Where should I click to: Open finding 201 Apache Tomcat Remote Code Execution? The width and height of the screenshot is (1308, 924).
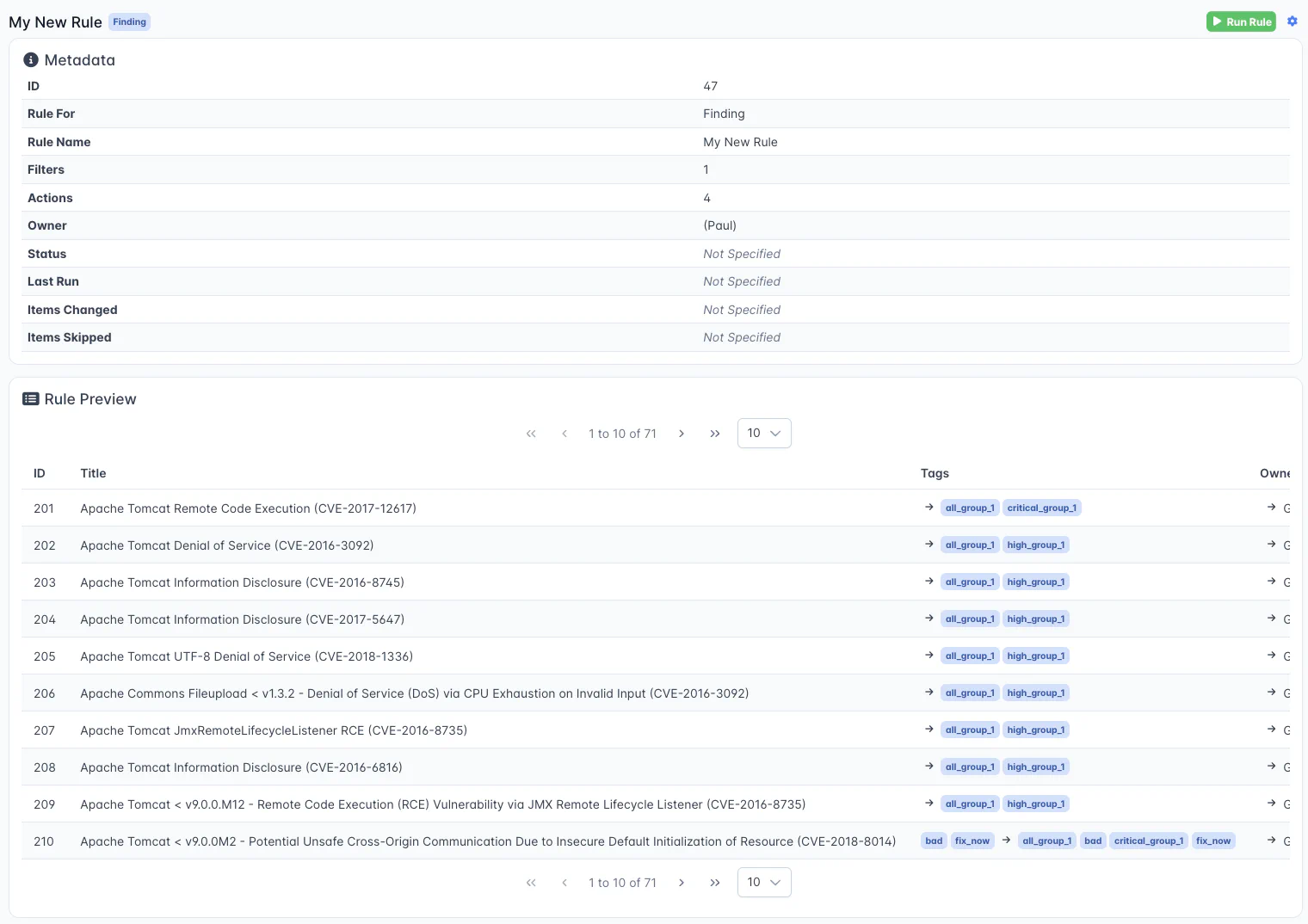coord(248,508)
